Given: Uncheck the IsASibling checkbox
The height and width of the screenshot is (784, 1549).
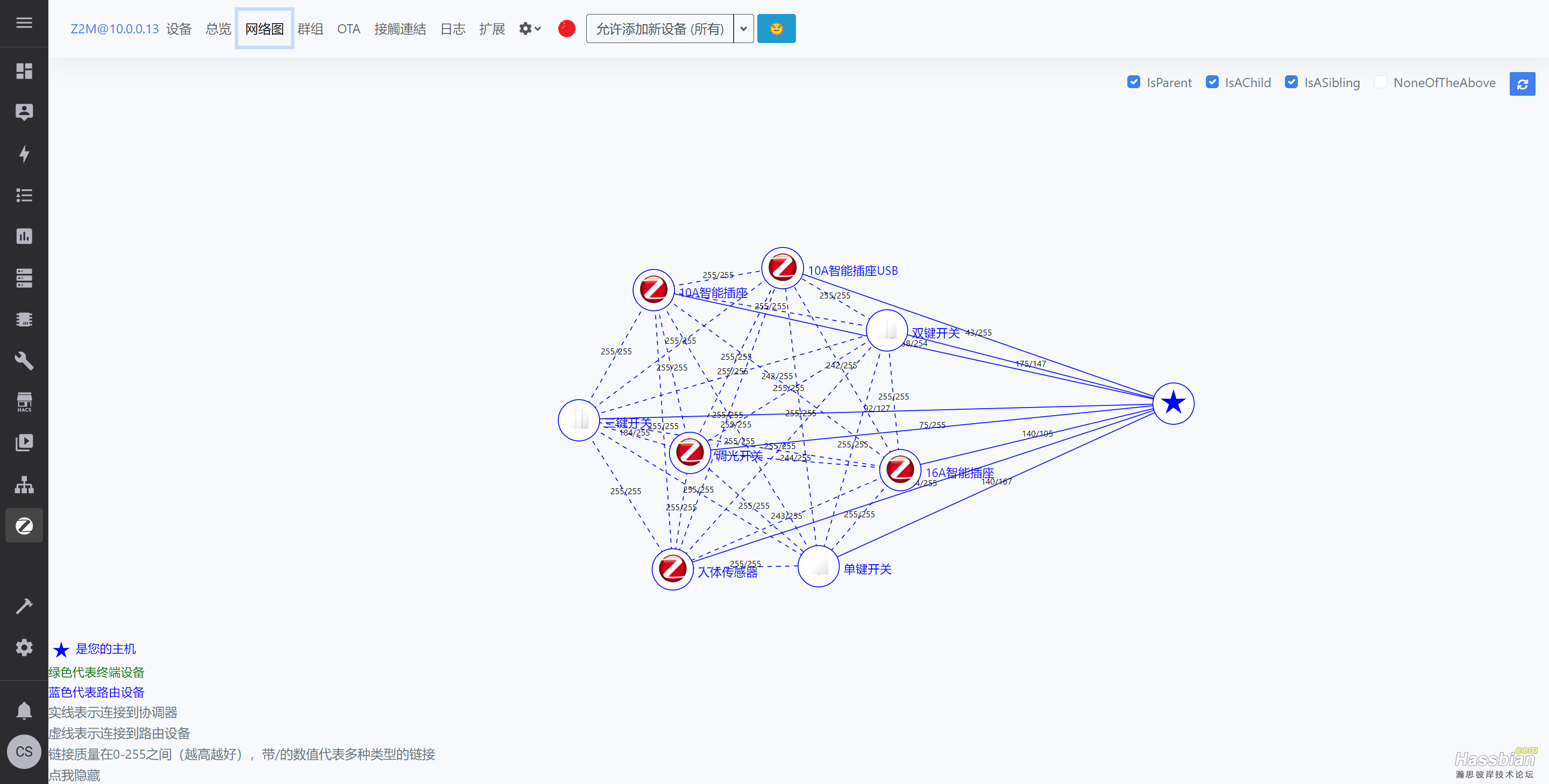Looking at the screenshot, I should pyautogui.click(x=1291, y=82).
